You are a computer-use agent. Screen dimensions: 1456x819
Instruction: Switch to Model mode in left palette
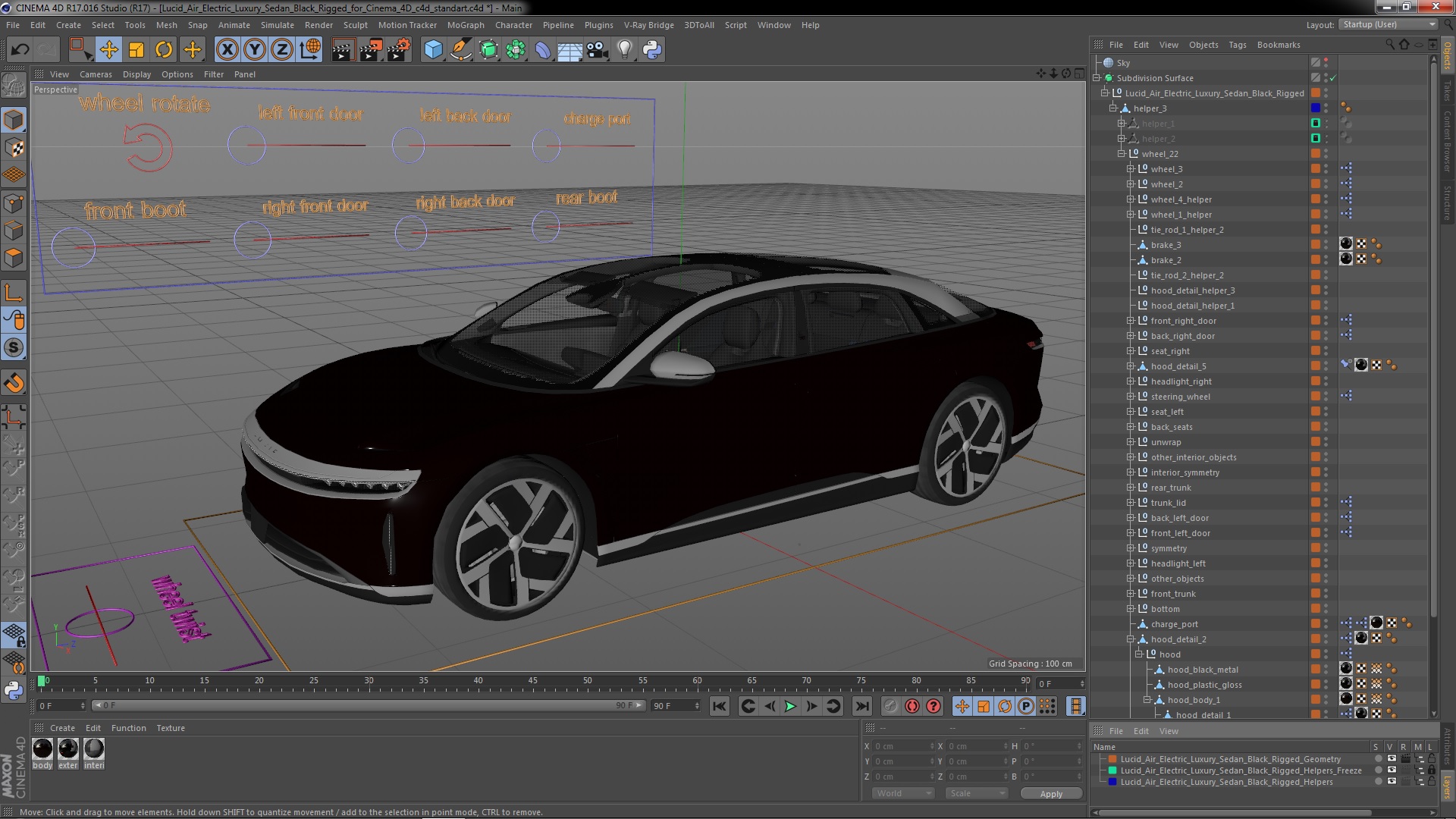[14, 120]
